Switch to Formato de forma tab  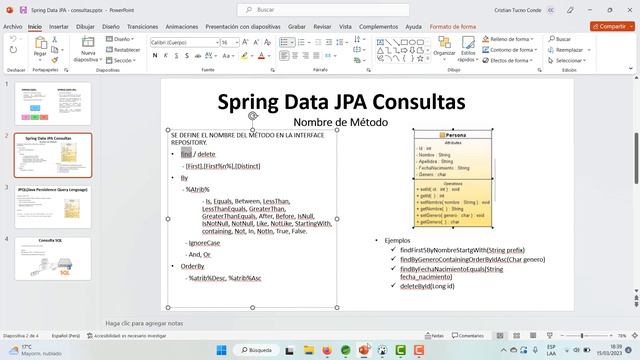point(453,27)
